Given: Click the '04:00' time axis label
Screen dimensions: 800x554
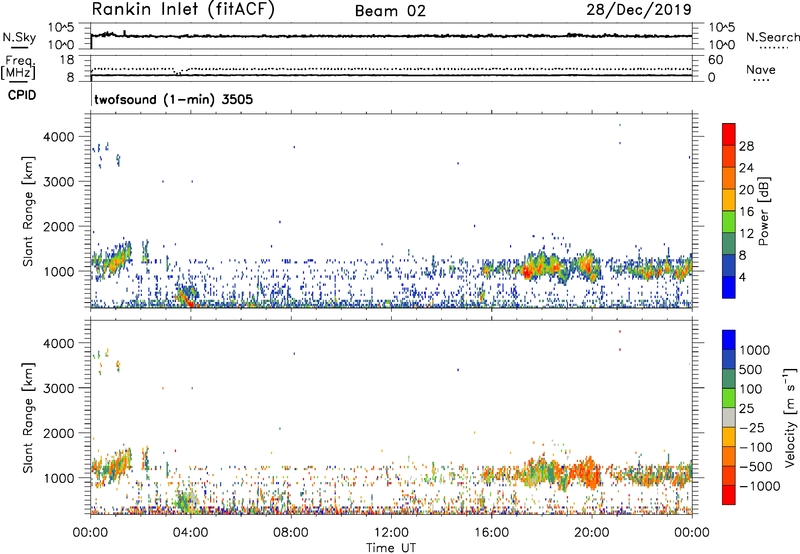Looking at the screenshot, I should pos(190,533).
